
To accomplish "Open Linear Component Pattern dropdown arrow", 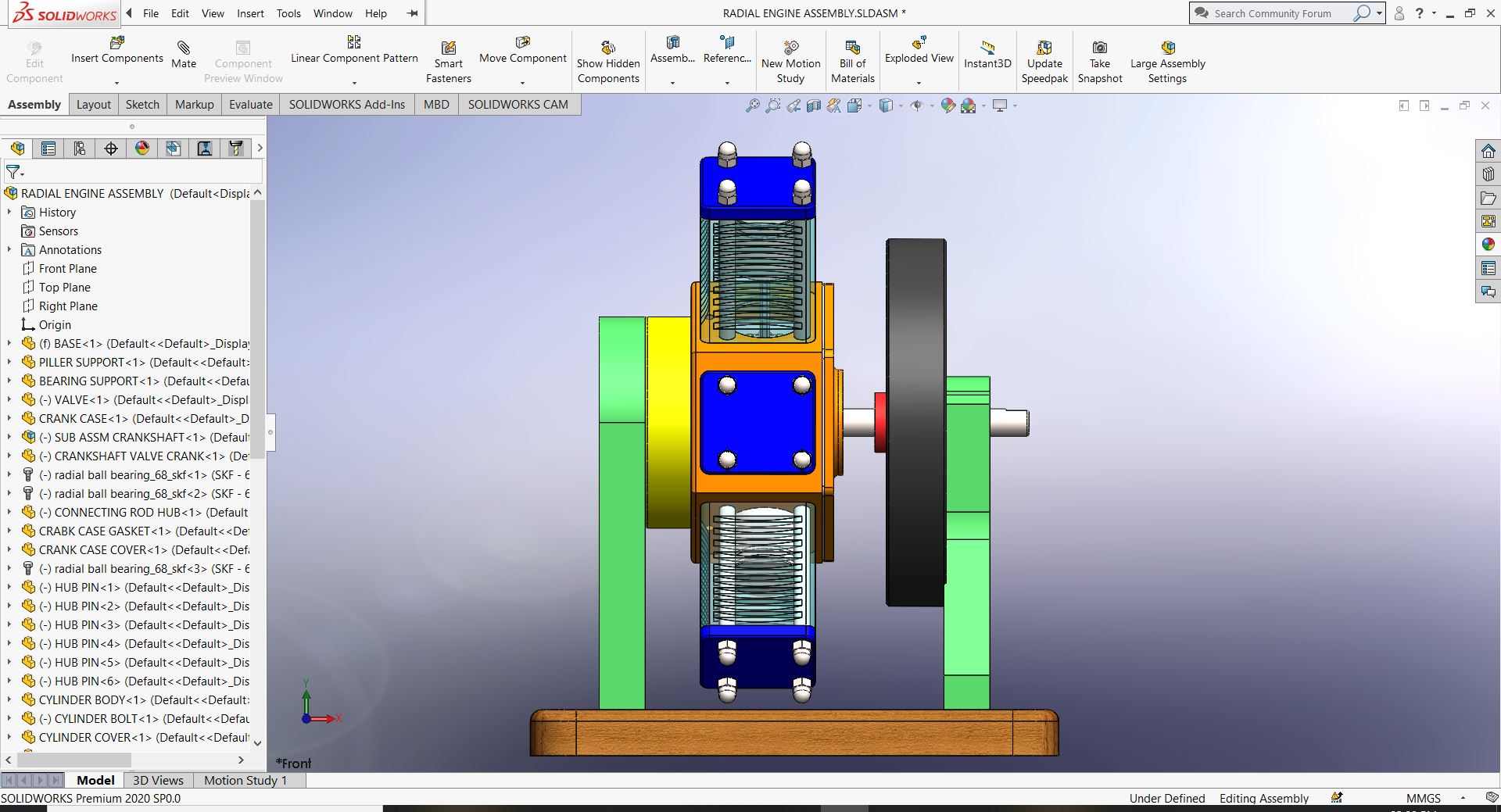I will tap(354, 83).
